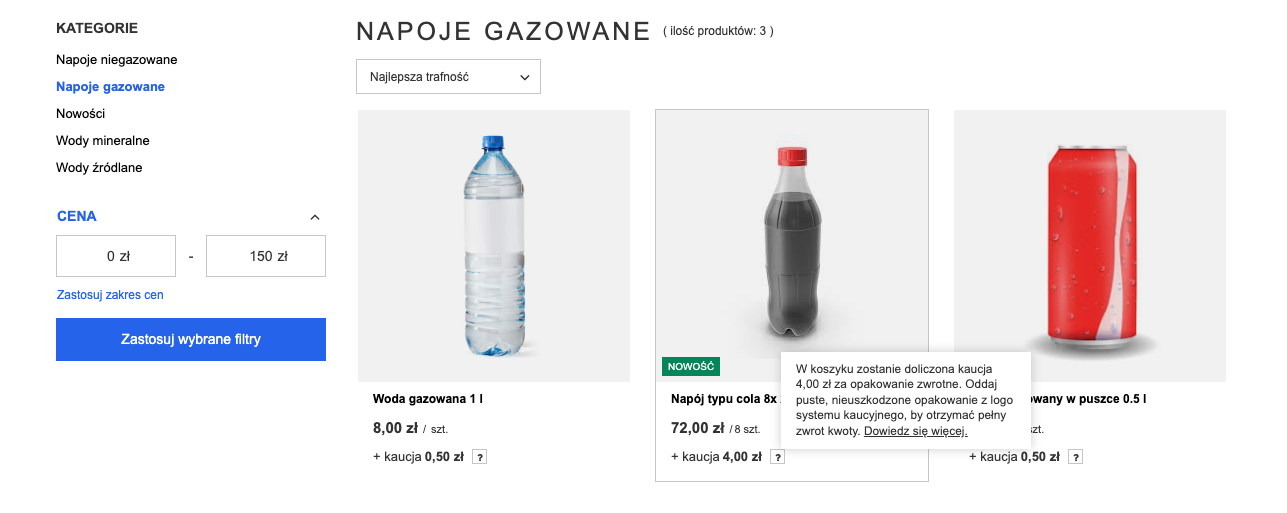Image resolution: width=1287 pixels, height=513 pixels.
Task: Click the Zastosuj zakres cen link
Action: (x=110, y=295)
